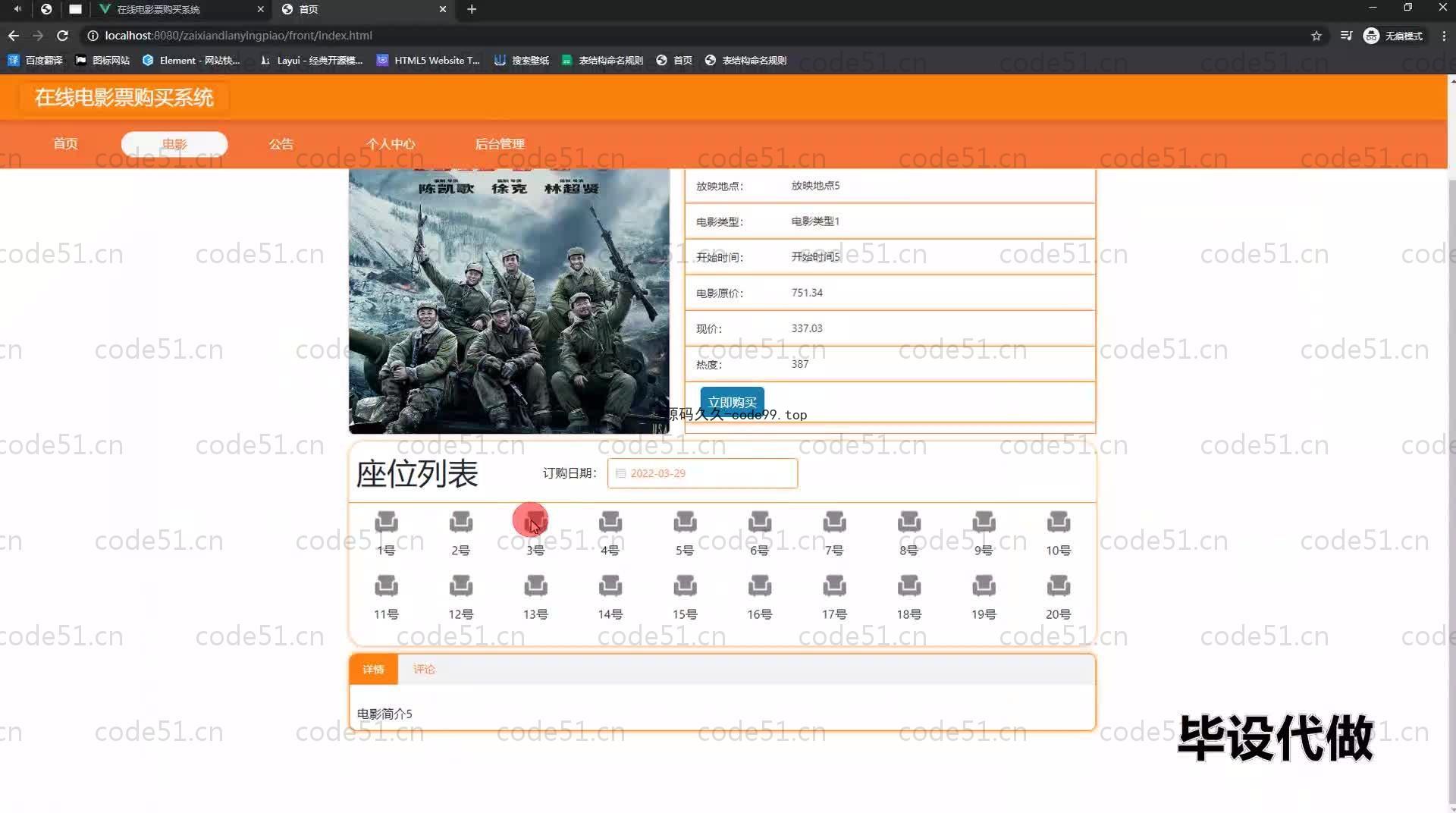Viewport: 1456px width, 813px height.
Task: Close the 首页 browser tab
Action: (x=443, y=9)
